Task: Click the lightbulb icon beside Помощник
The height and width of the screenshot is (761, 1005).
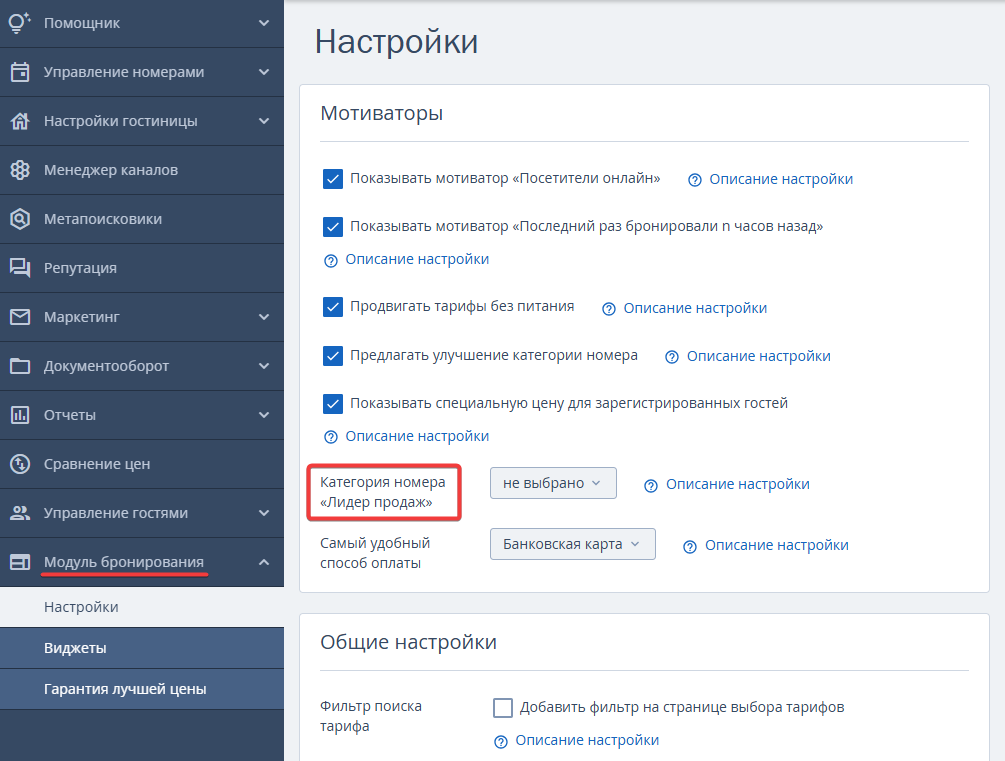Action: [20, 23]
